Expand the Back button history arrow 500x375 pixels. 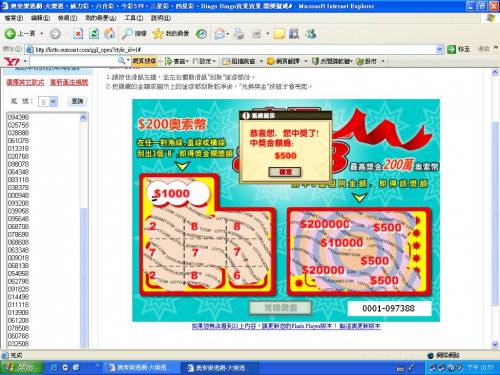(42, 34)
